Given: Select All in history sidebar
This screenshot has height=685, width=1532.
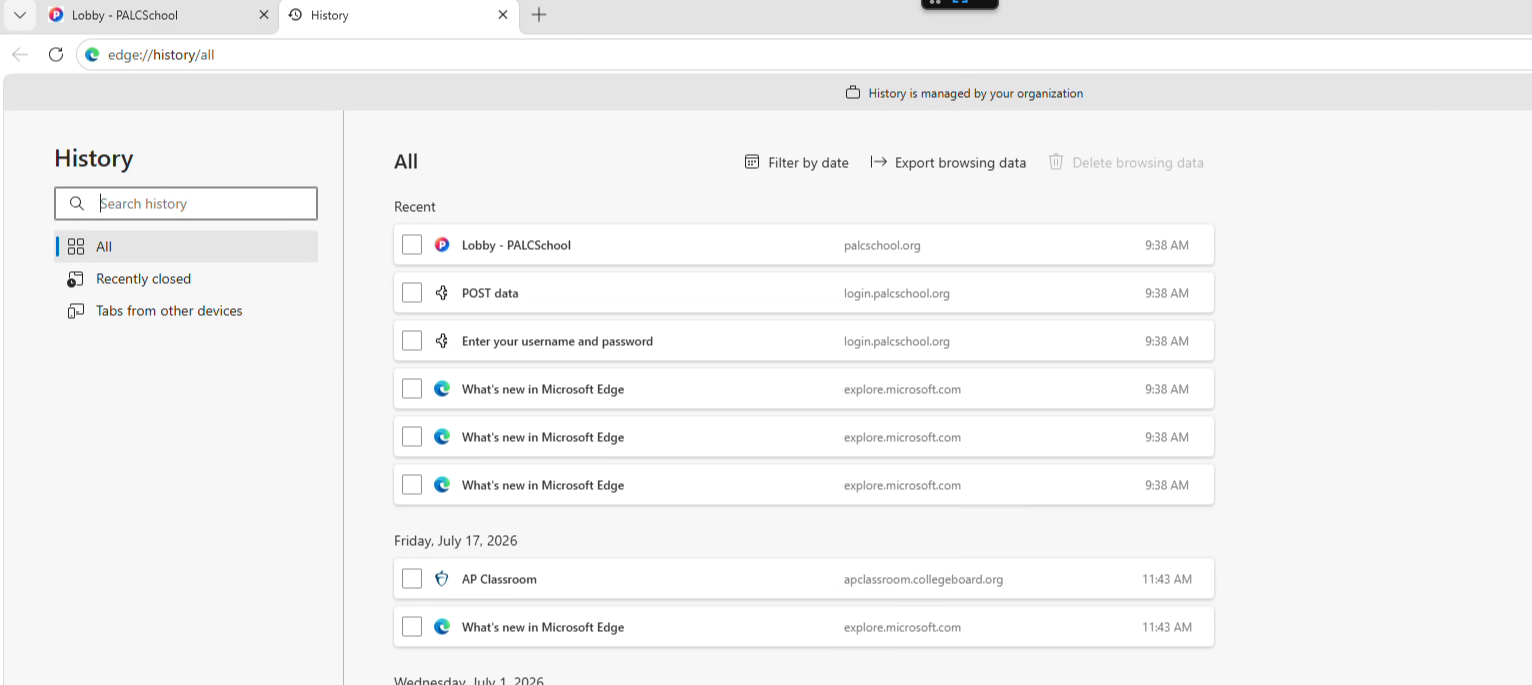Looking at the screenshot, I should (x=186, y=247).
